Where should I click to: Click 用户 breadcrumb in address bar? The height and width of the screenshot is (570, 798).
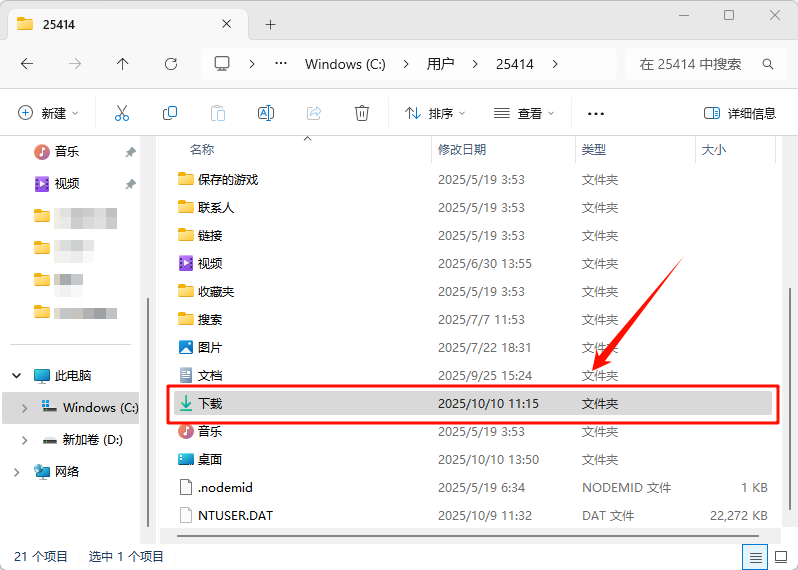(440, 64)
